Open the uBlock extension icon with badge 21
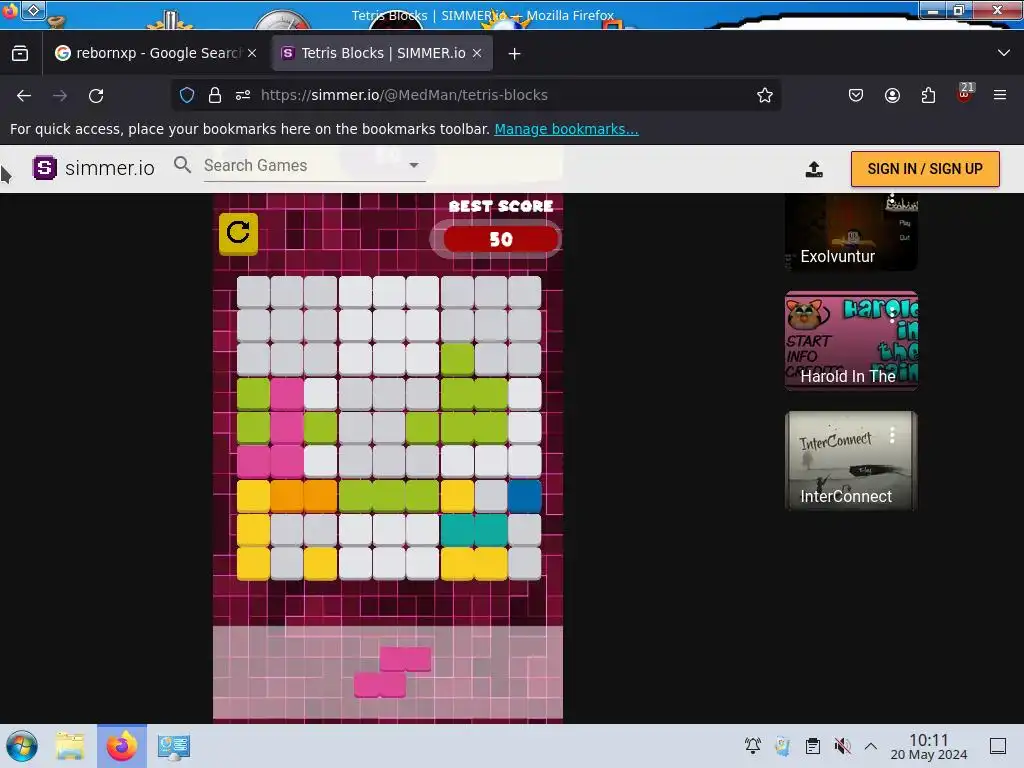This screenshot has width=1024, height=768. 965,93
